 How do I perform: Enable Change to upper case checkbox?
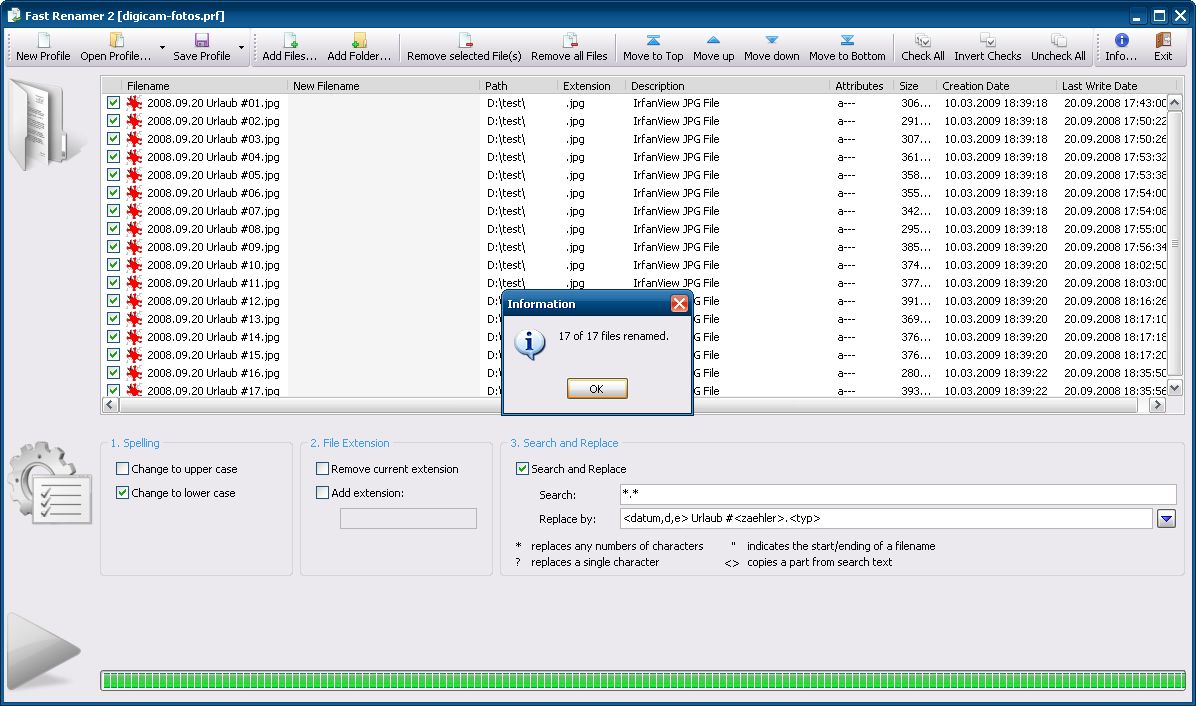[123, 469]
